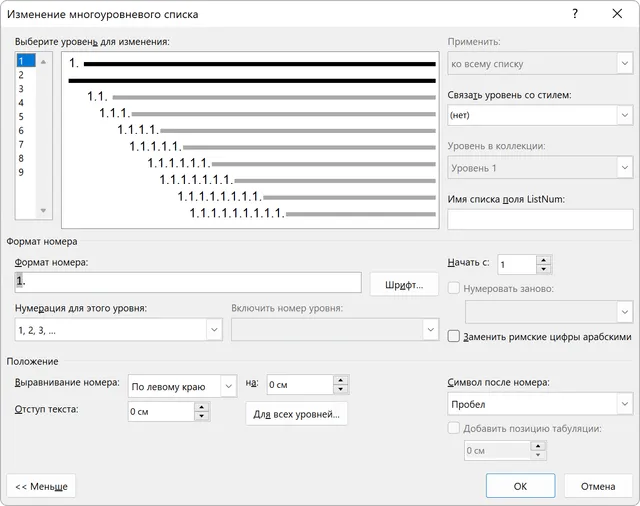This screenshot has width=640, height=506.
Task: Increase the 'Начать с' value
Action: point(543,260)
